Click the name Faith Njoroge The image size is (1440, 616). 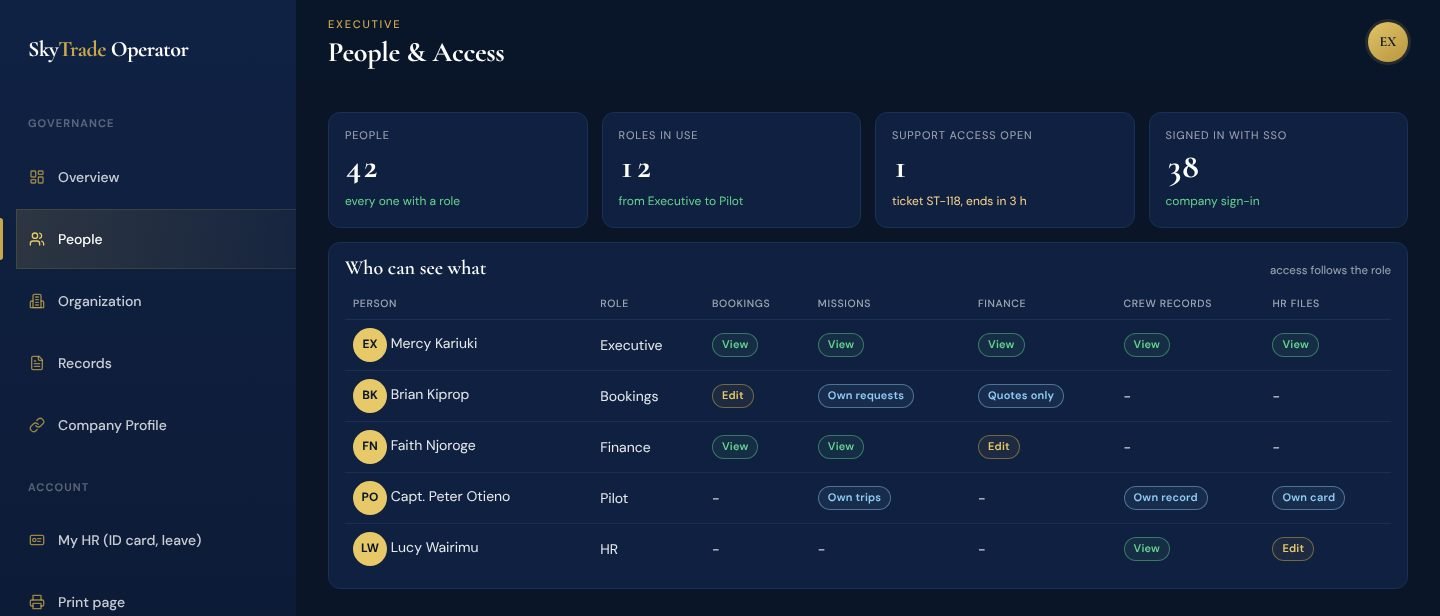[433, 445]
